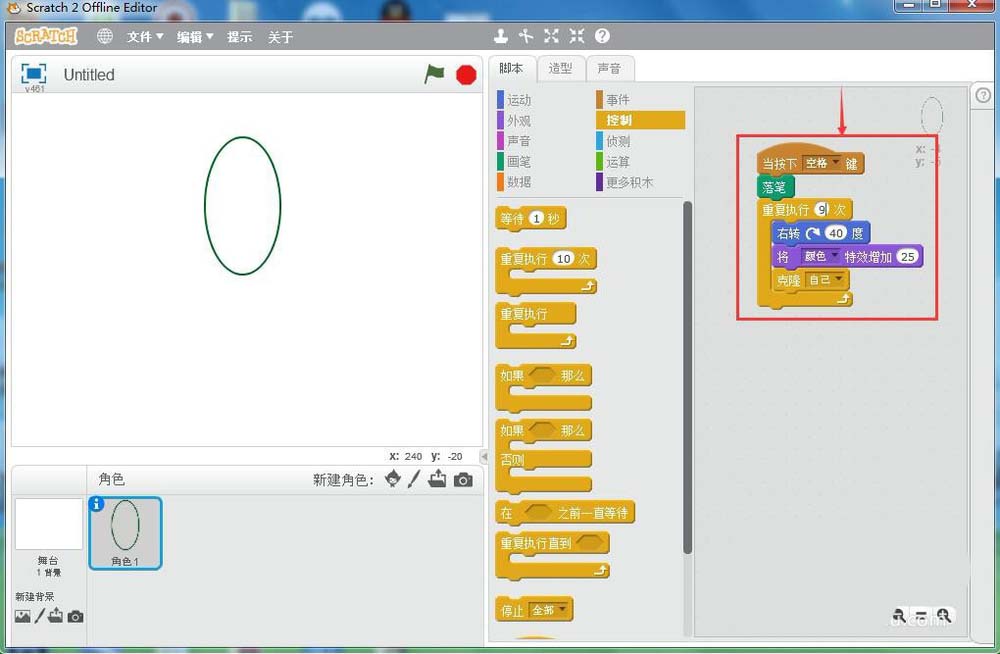Open the 文件 menu
1000x654 pixels.
[145, 37]
